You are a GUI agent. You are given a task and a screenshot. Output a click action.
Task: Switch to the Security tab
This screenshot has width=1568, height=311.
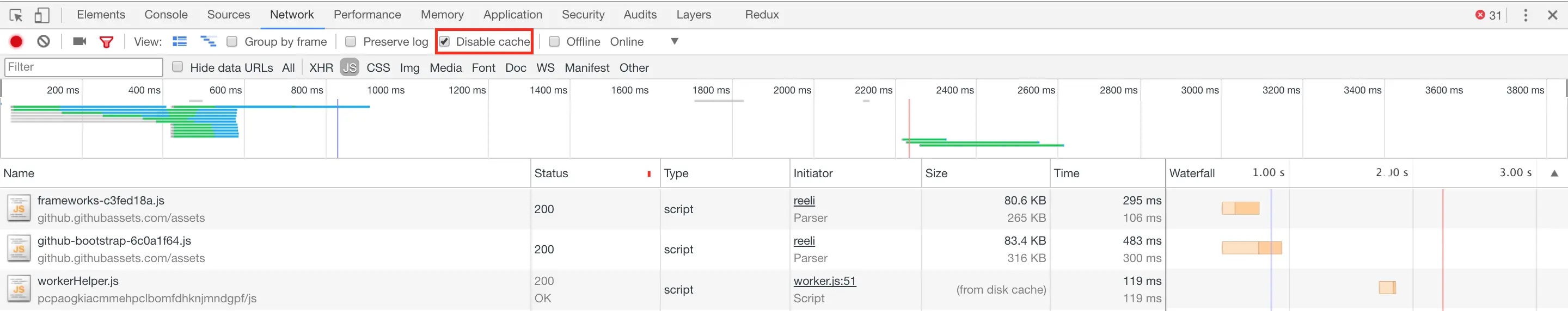click(x=583, y=15)
